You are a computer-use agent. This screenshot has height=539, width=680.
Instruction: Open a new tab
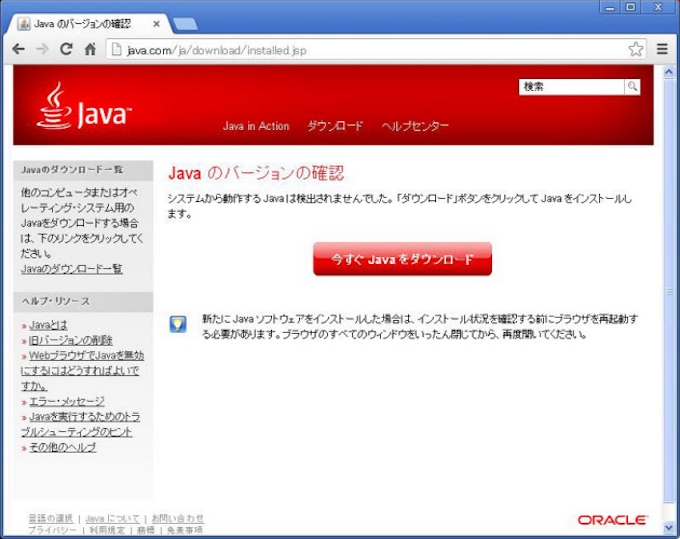pyautogui.click(x=184, y=23)
